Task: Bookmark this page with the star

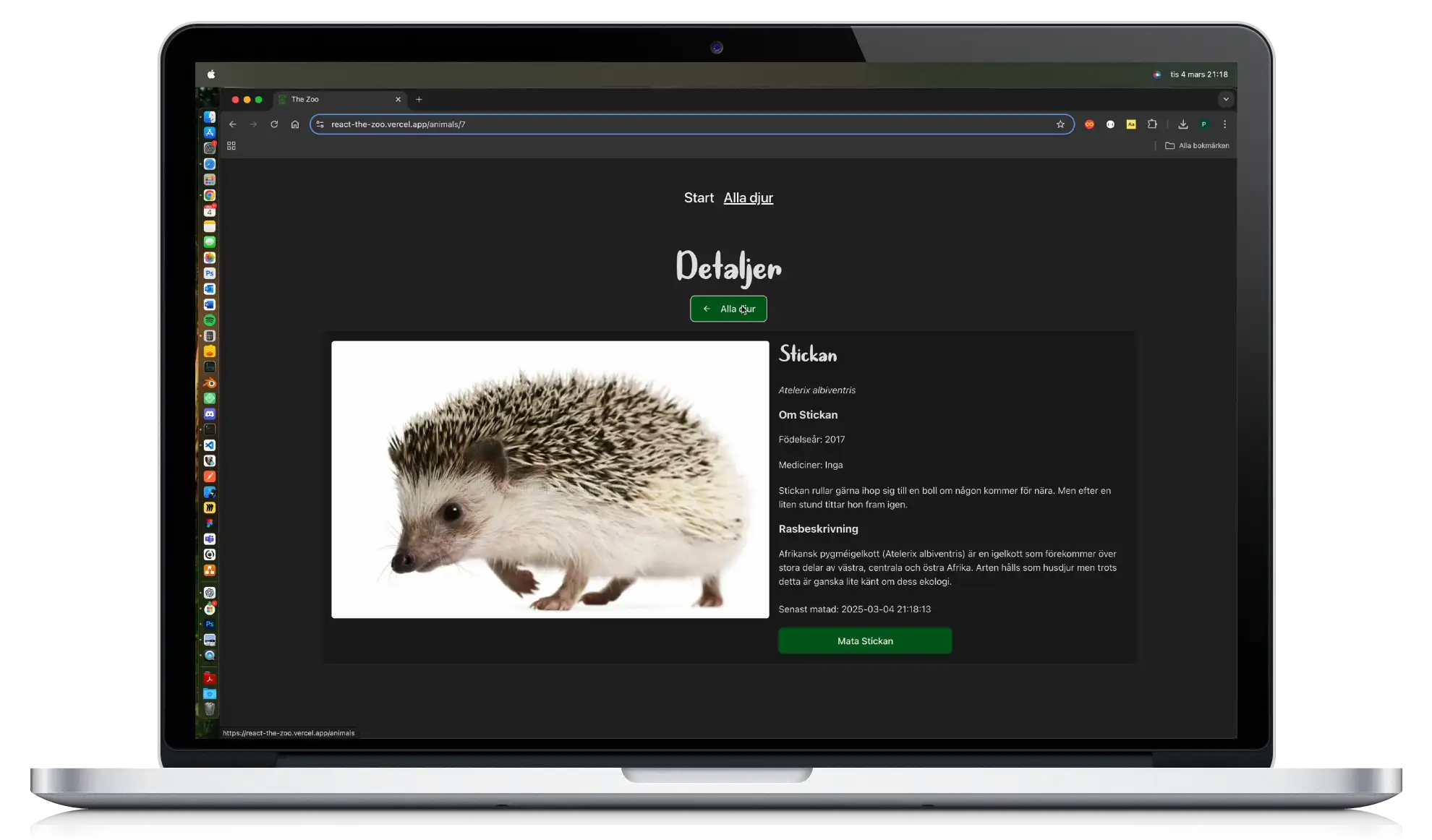Action: [x=1060, y=124]
